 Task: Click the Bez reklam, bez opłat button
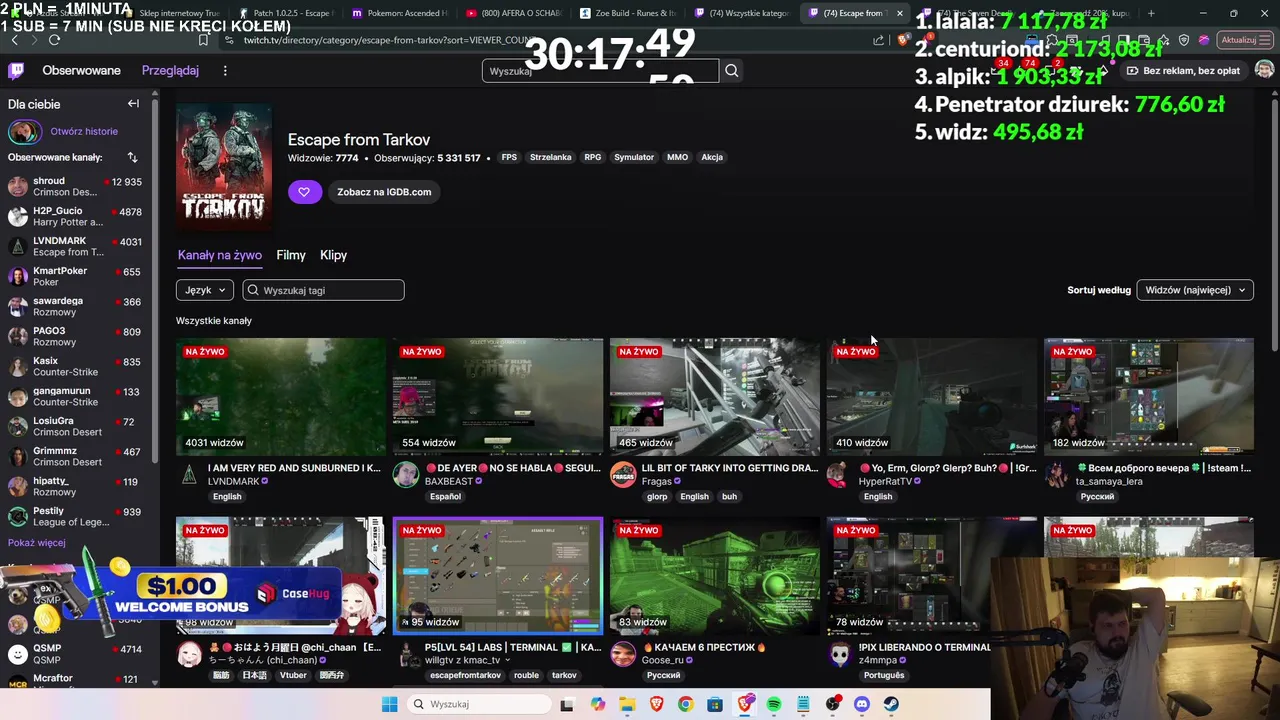click(x=1183, y=71)
